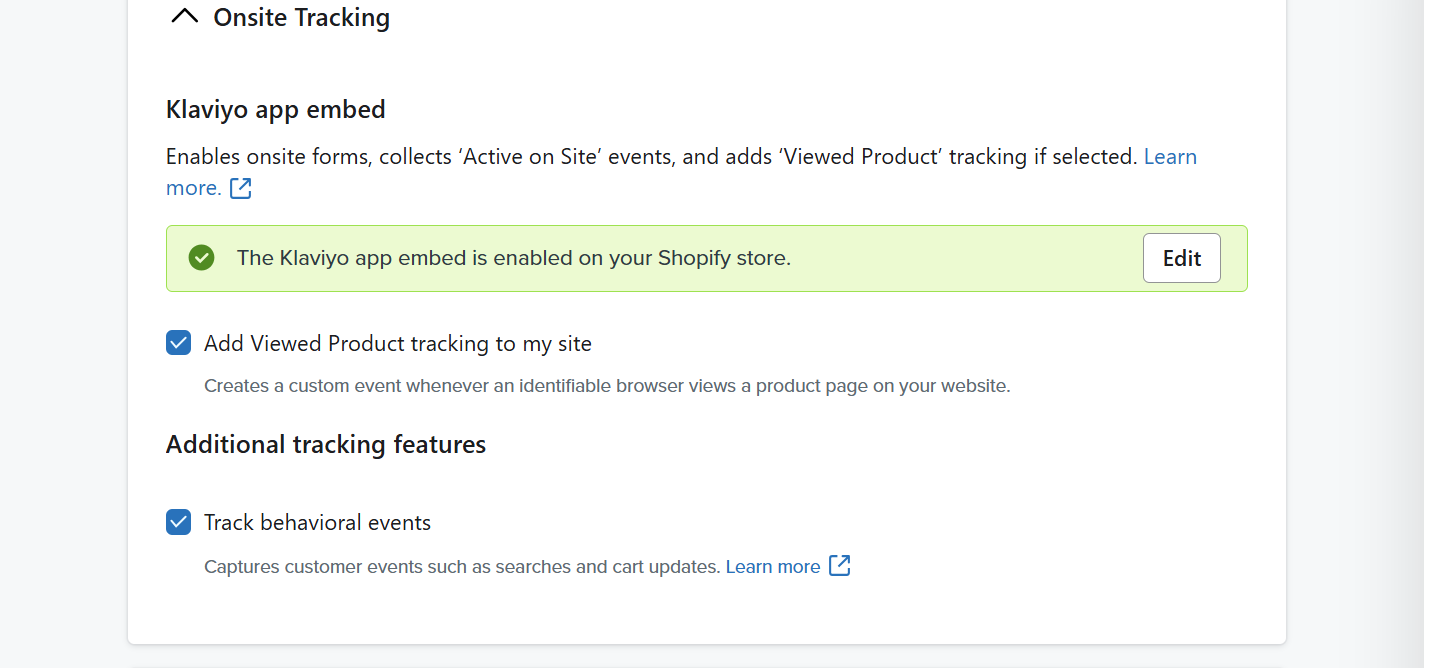This screenshot has width=1430, height=668.
Task: Click external-link icon next to behavioral events Learn more
Action: (x=841, y=566)
